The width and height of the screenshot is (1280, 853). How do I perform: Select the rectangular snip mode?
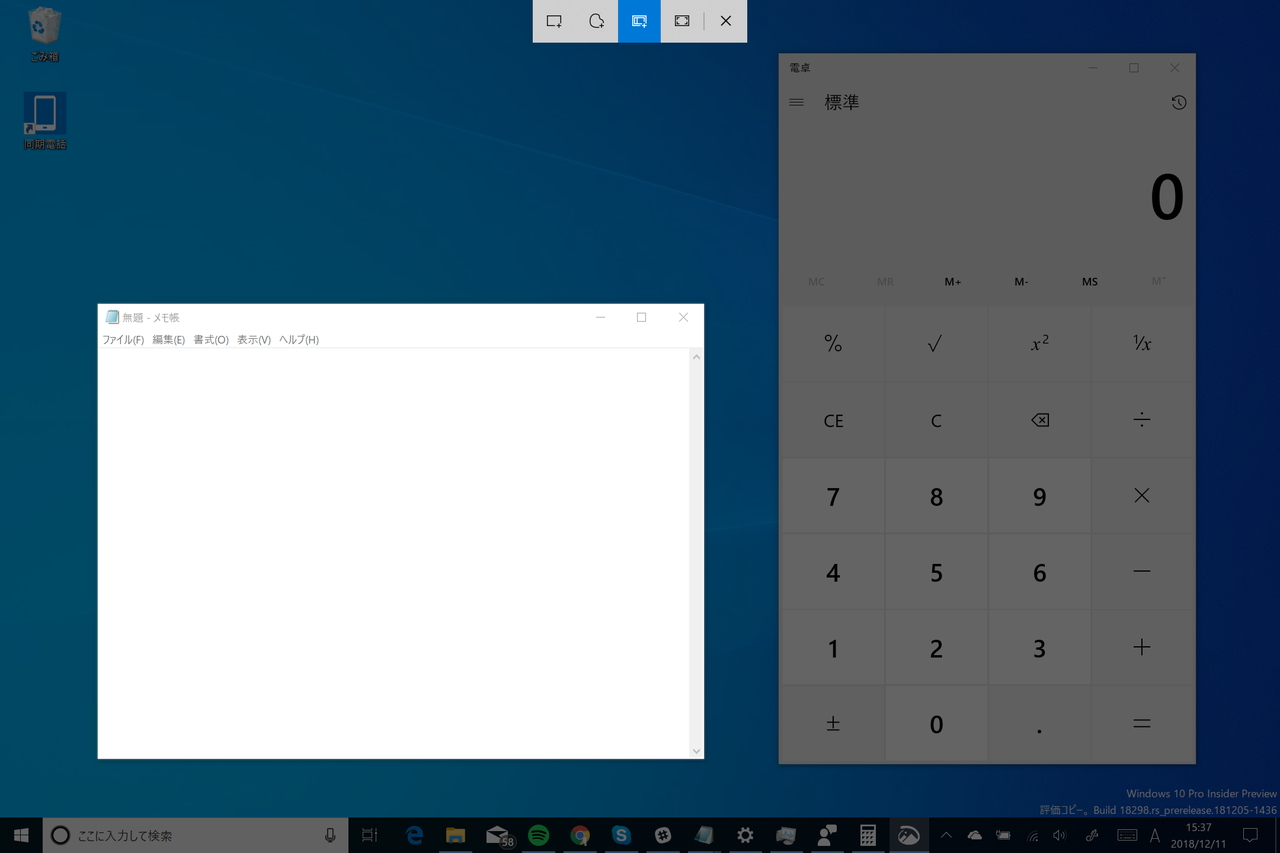(554, 21)
